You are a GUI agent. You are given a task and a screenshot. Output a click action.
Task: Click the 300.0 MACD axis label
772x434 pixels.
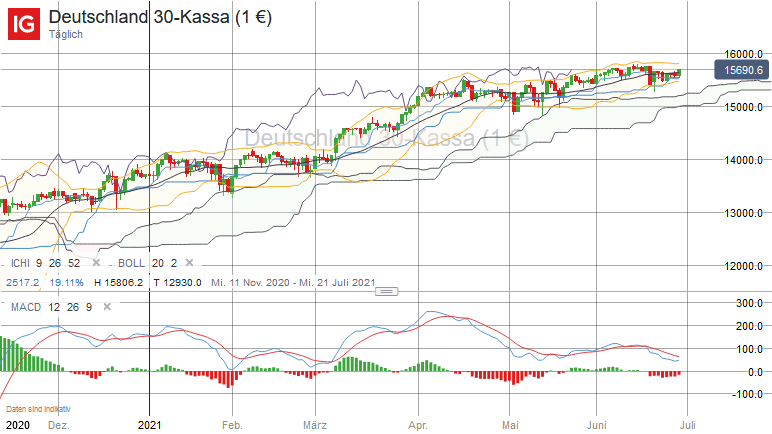tap(749, 303)
